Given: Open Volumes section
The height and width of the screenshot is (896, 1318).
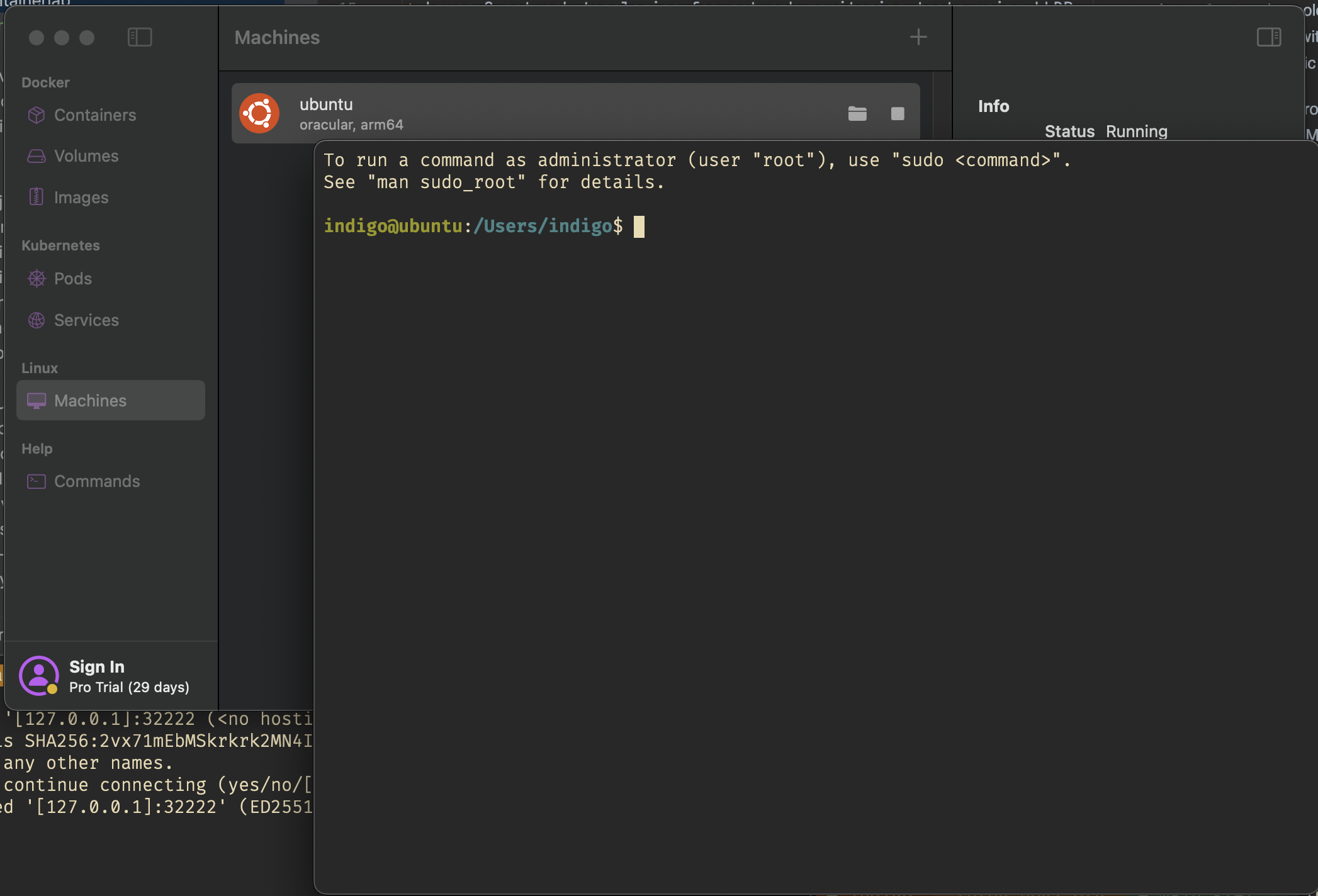Looking at the screenshot, I should pos(86,156).
